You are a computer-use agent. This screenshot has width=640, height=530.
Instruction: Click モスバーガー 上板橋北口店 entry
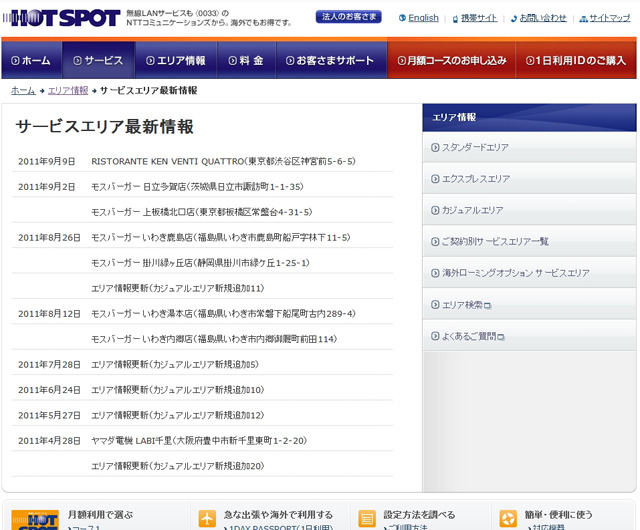[202, 212]
